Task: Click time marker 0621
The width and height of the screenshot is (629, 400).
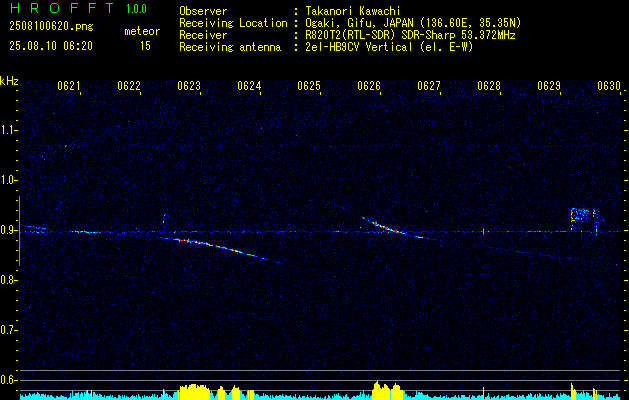Action: pyautogui.click(x=69, y=85)
